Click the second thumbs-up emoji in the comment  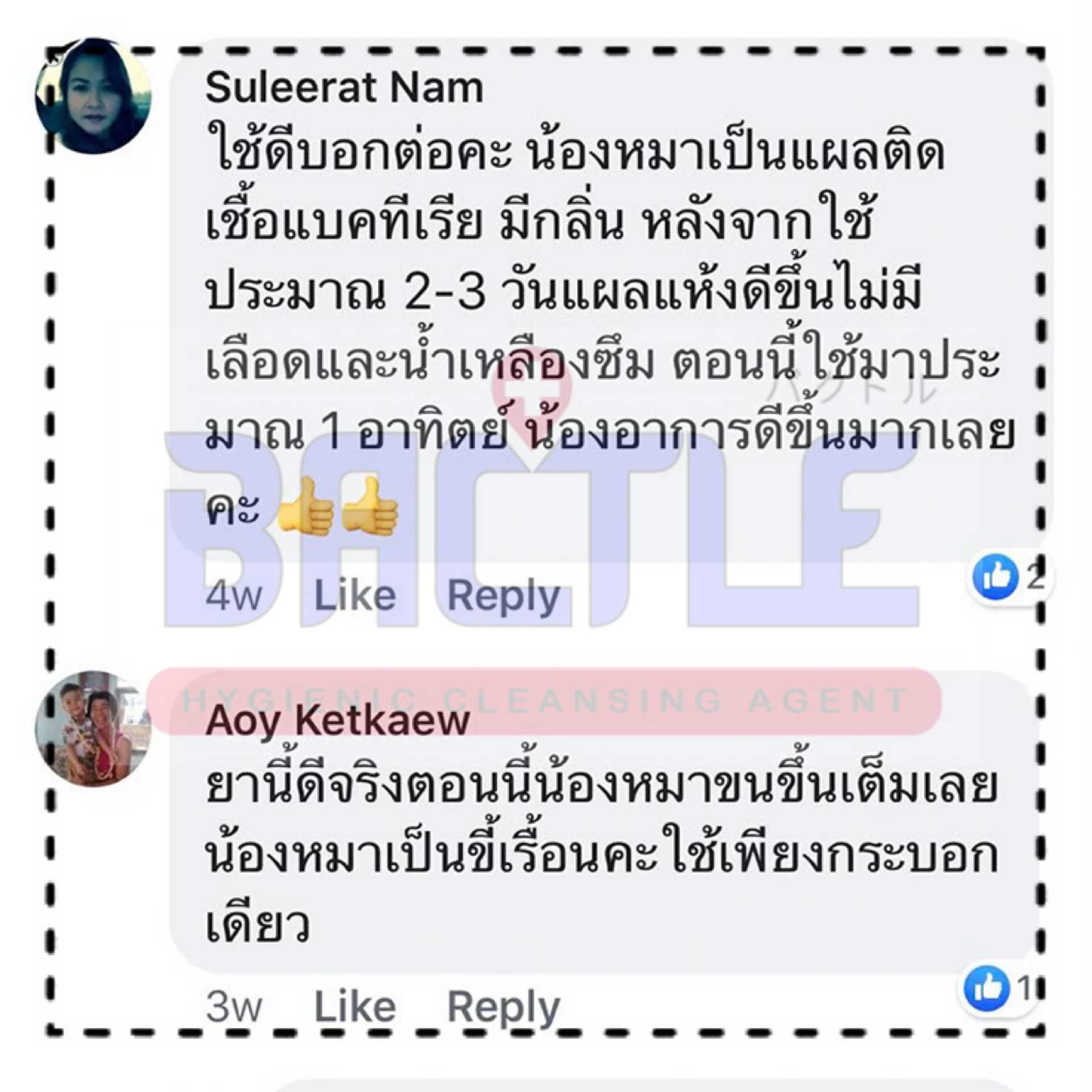[x=370, y=506]
